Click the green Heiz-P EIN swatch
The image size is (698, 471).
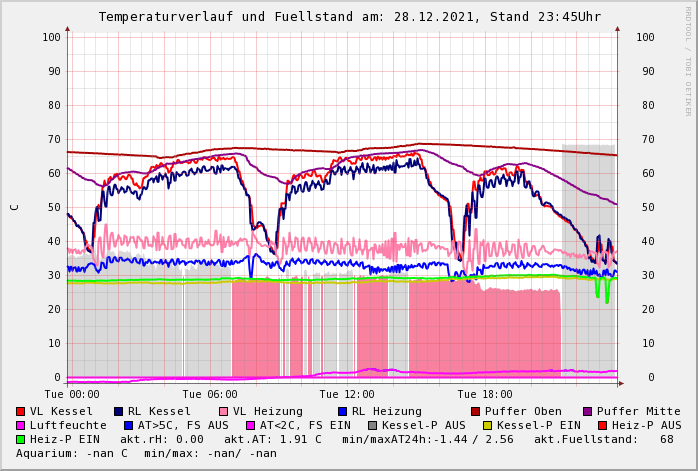pyautogui.click(x=21, y=439)
